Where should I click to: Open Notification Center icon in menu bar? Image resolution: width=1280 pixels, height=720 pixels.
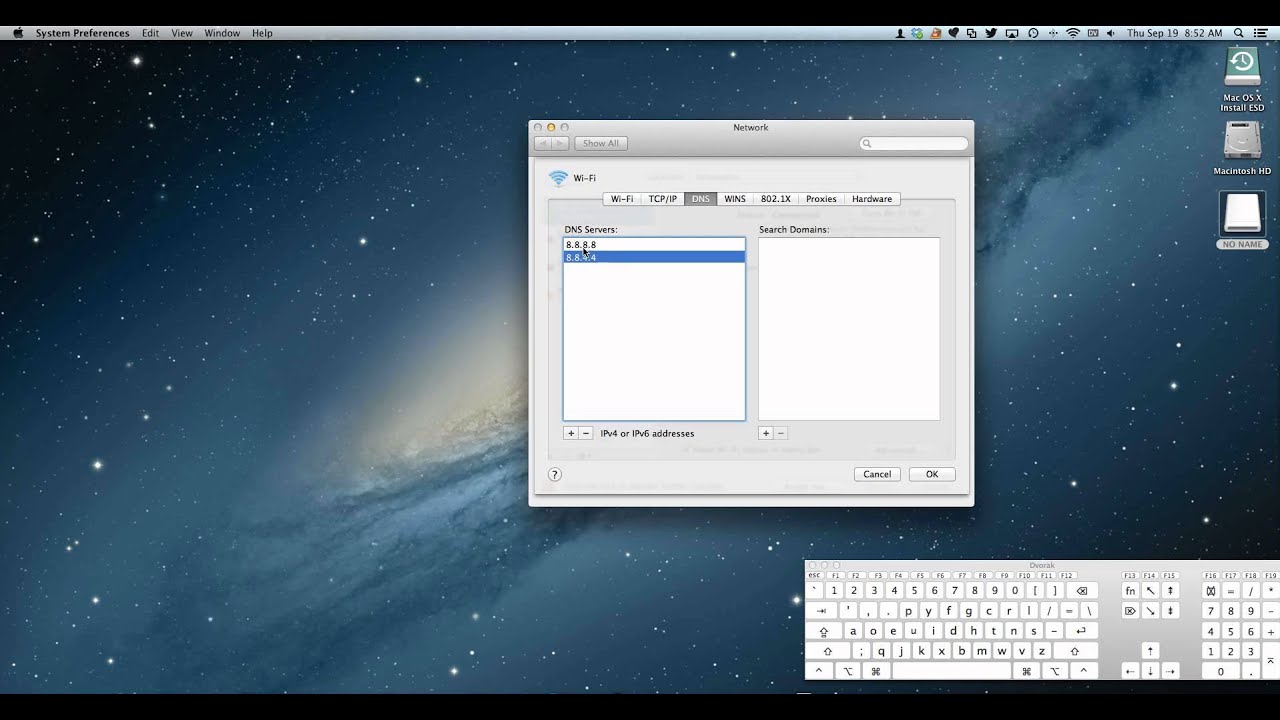1263,33
